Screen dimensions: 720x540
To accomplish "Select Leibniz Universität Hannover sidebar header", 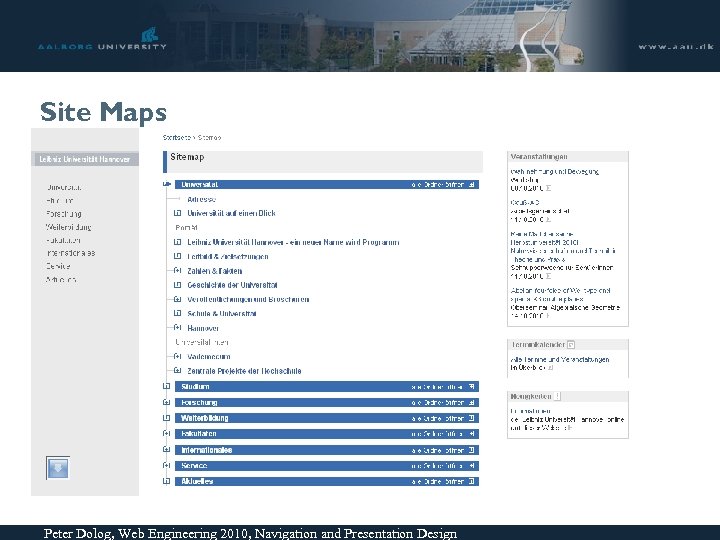I will click(x=85, y=159).
